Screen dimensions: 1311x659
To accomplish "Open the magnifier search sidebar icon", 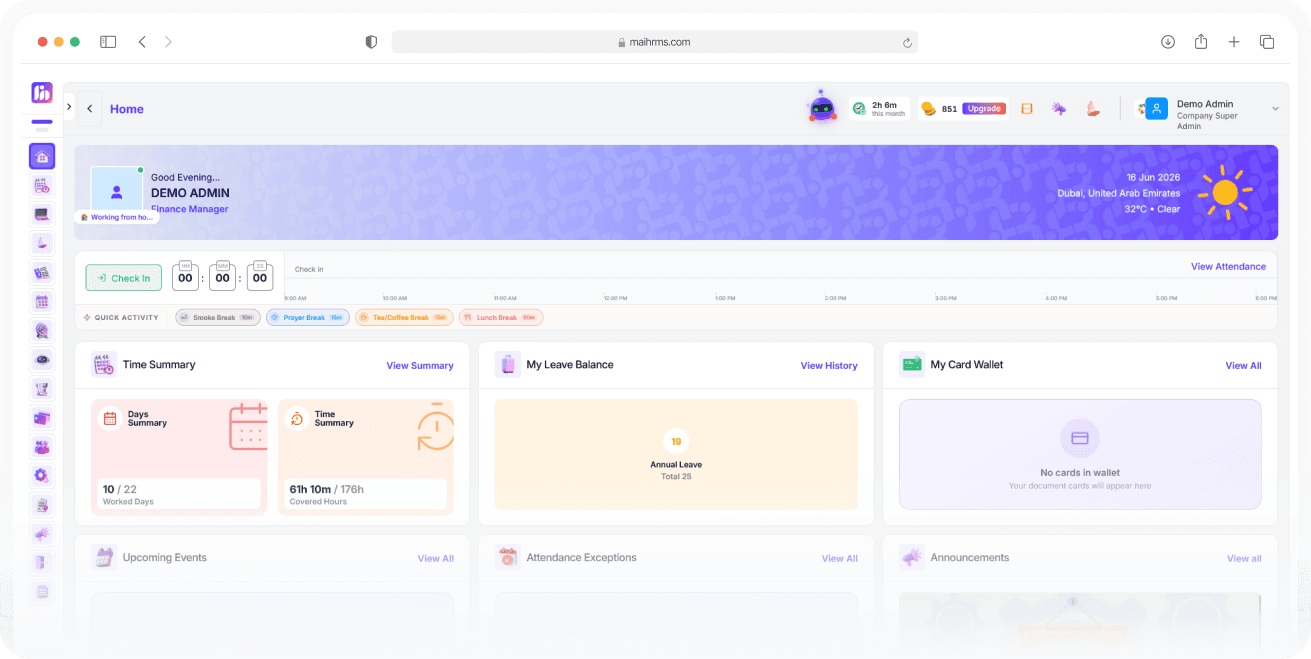I will click(x=42, y=330).
